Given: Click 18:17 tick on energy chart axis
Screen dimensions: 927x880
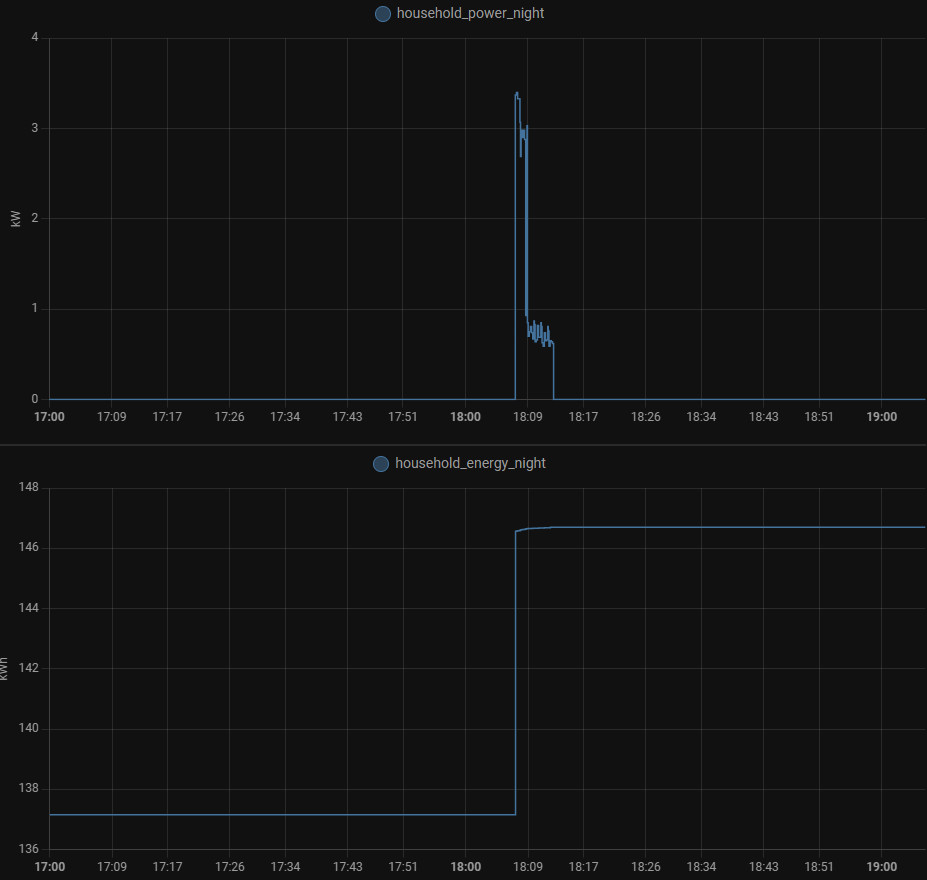Looking at the screenshot, I should point(583,866).
